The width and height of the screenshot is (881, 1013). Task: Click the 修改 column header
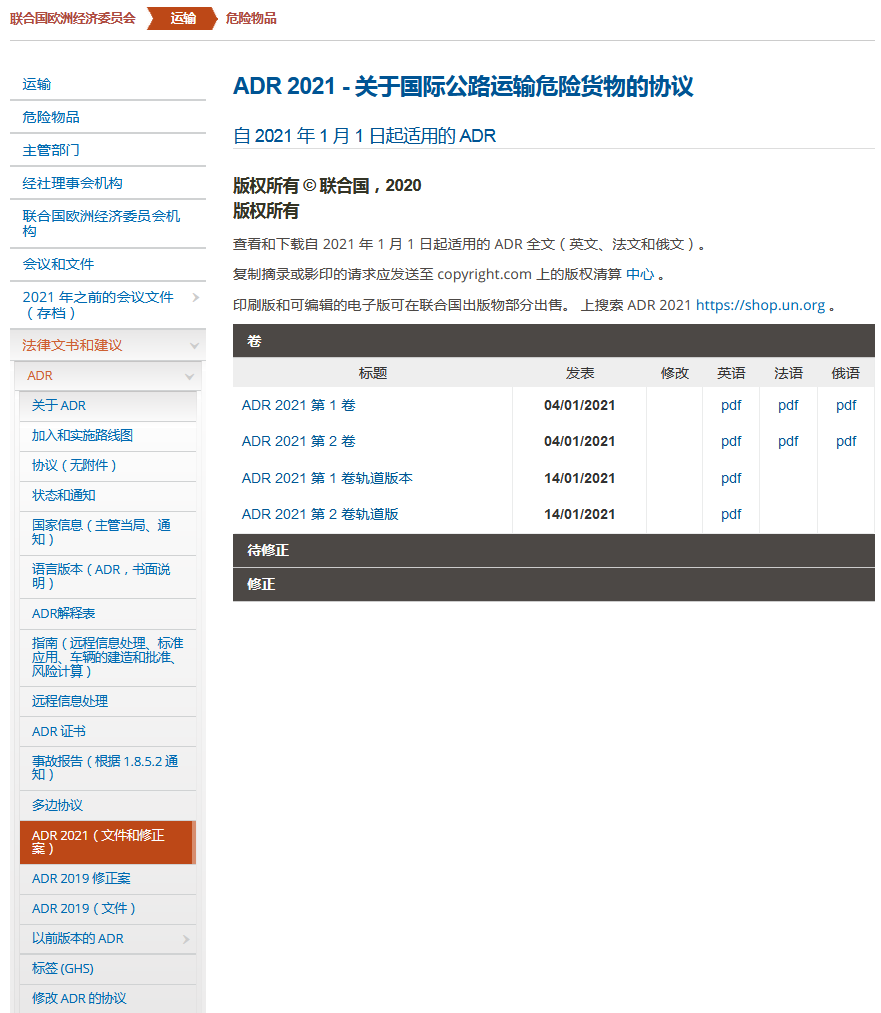click(674, 373)
